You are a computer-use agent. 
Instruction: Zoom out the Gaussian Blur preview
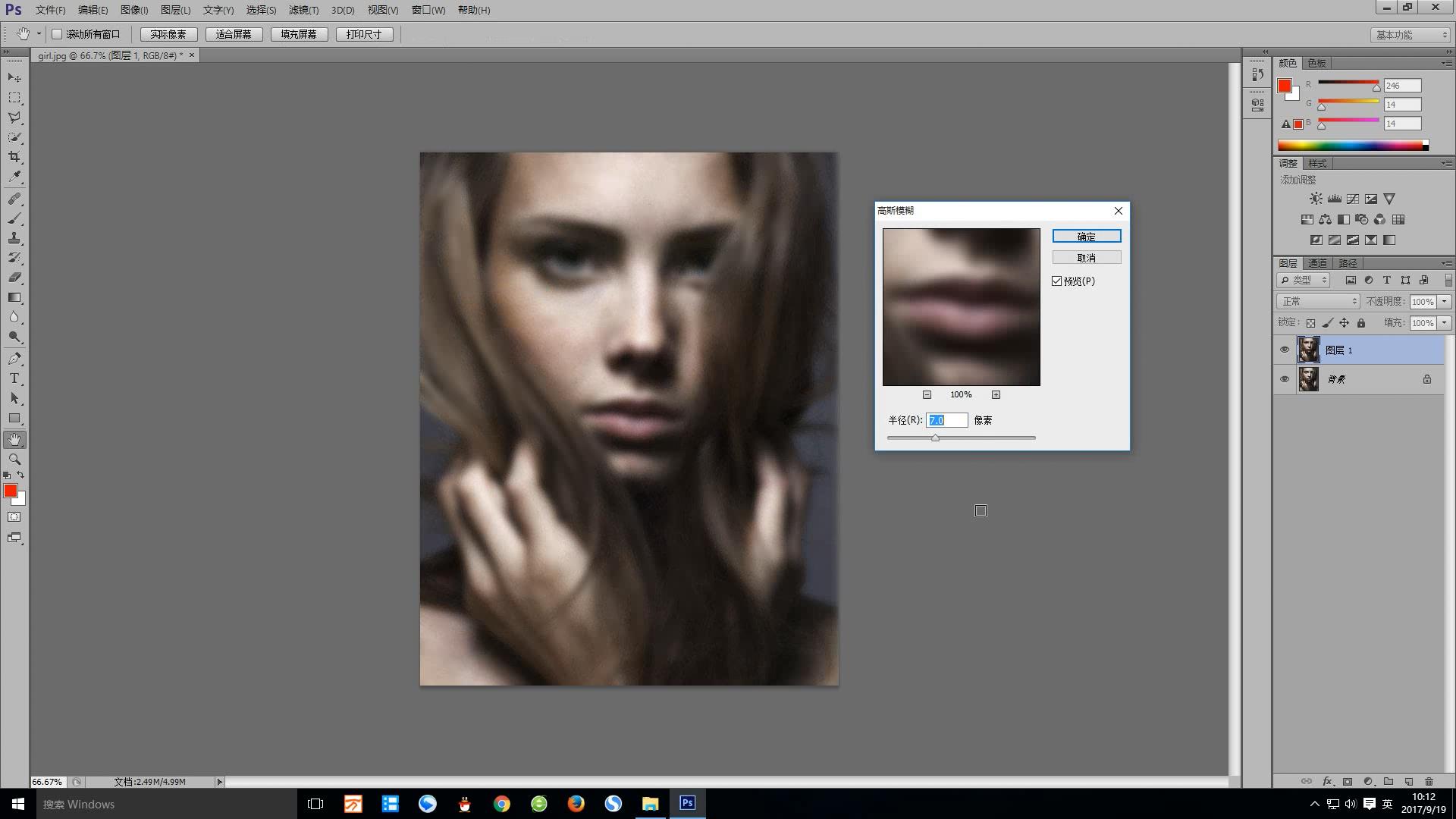pos(927,394)
